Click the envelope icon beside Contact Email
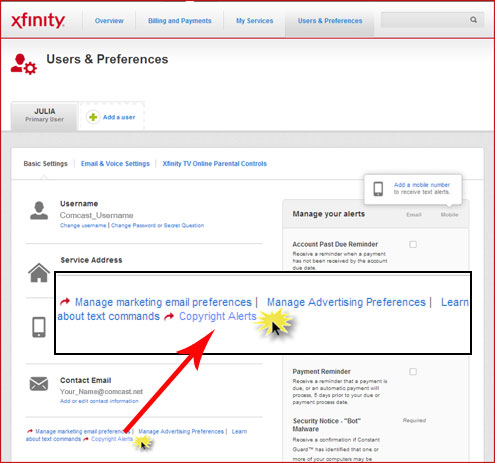 point(39,384)
